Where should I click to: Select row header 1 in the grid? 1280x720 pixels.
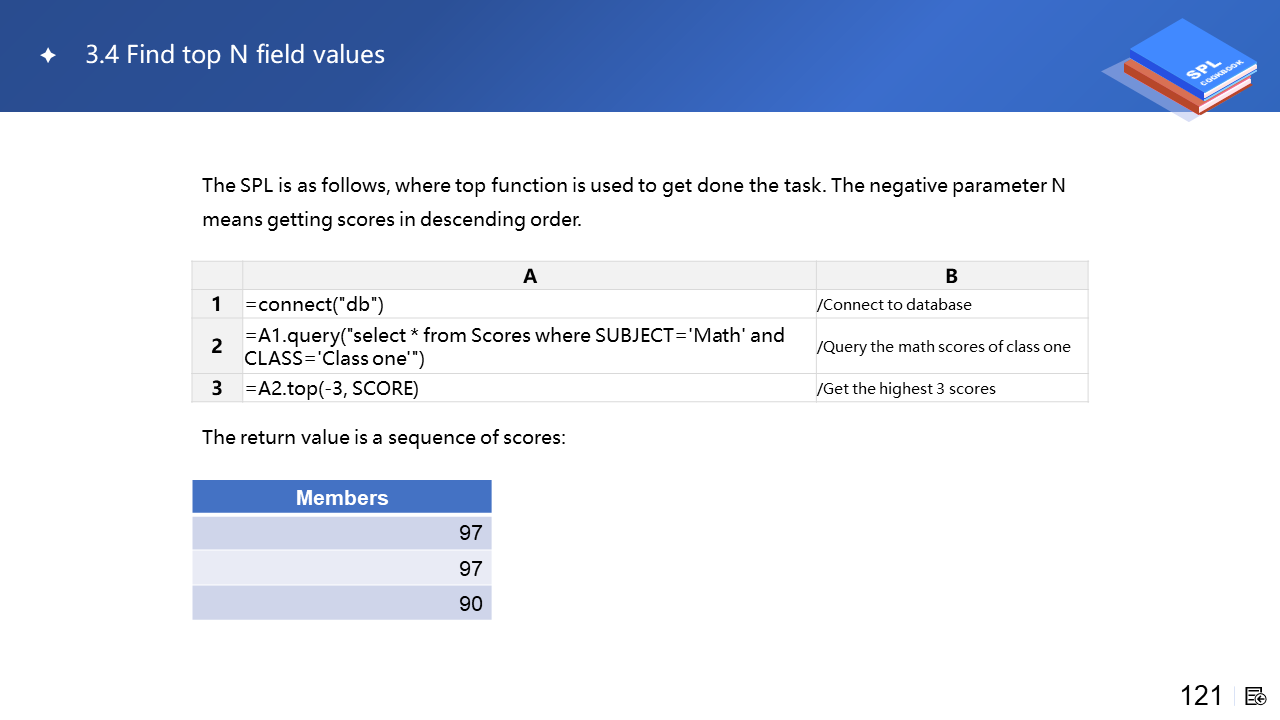(x=217, y=304)
